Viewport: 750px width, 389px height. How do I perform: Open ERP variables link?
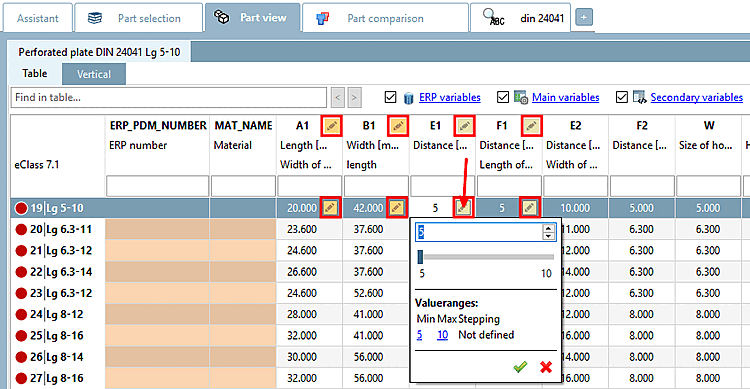click(450, 97)
